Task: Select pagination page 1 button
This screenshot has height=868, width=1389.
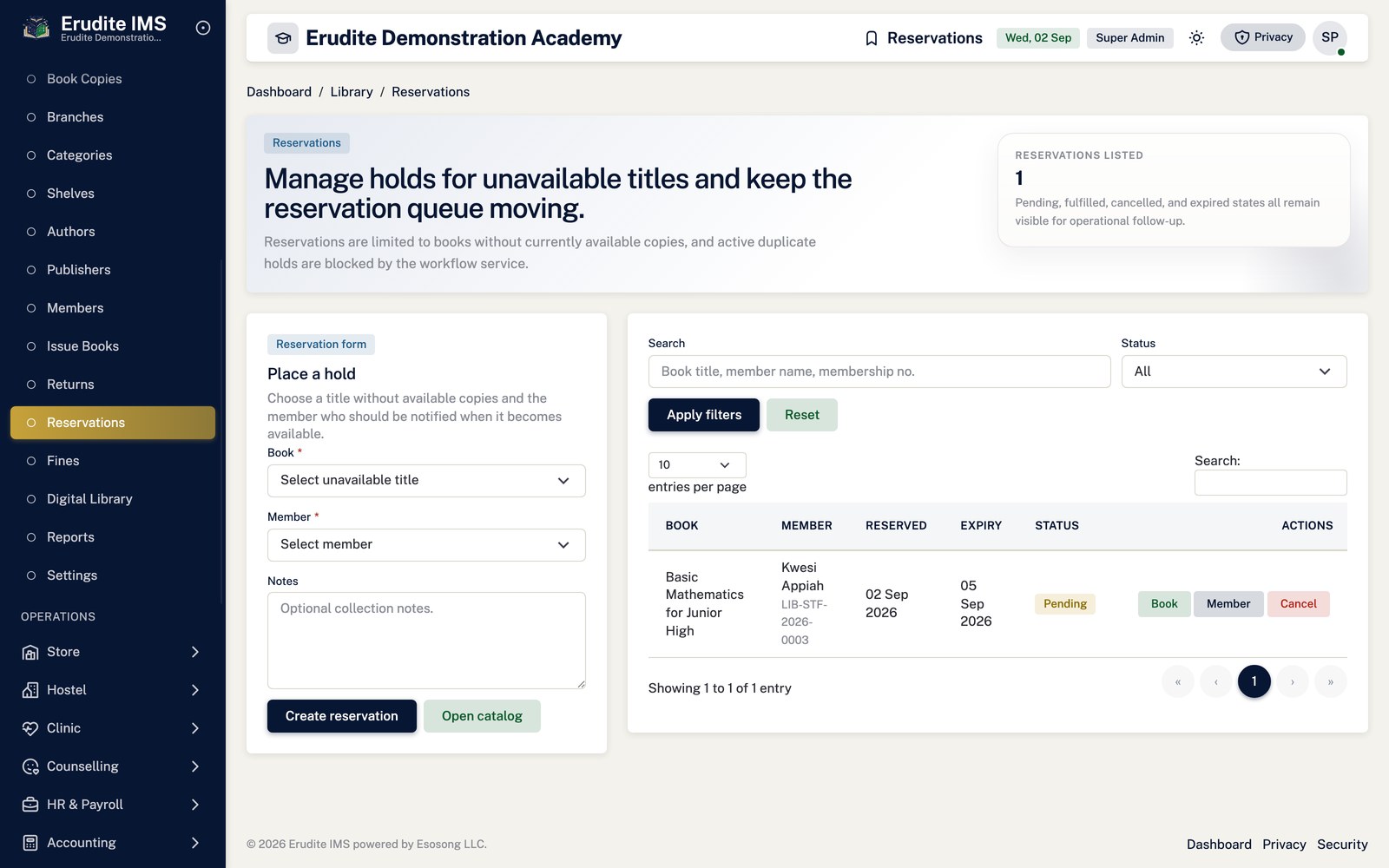Action: tap(1254, 681)
